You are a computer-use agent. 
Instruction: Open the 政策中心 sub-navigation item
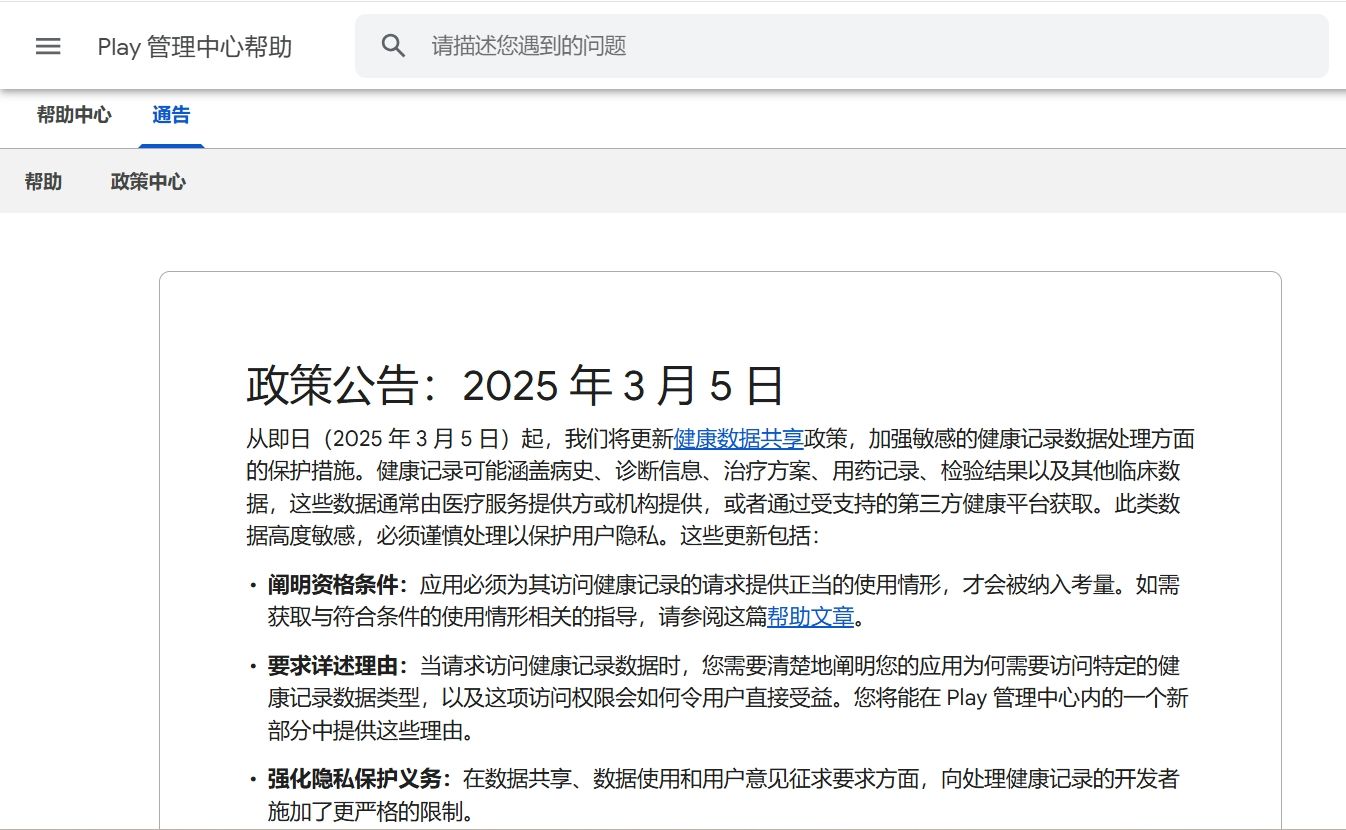click(148, 182)
